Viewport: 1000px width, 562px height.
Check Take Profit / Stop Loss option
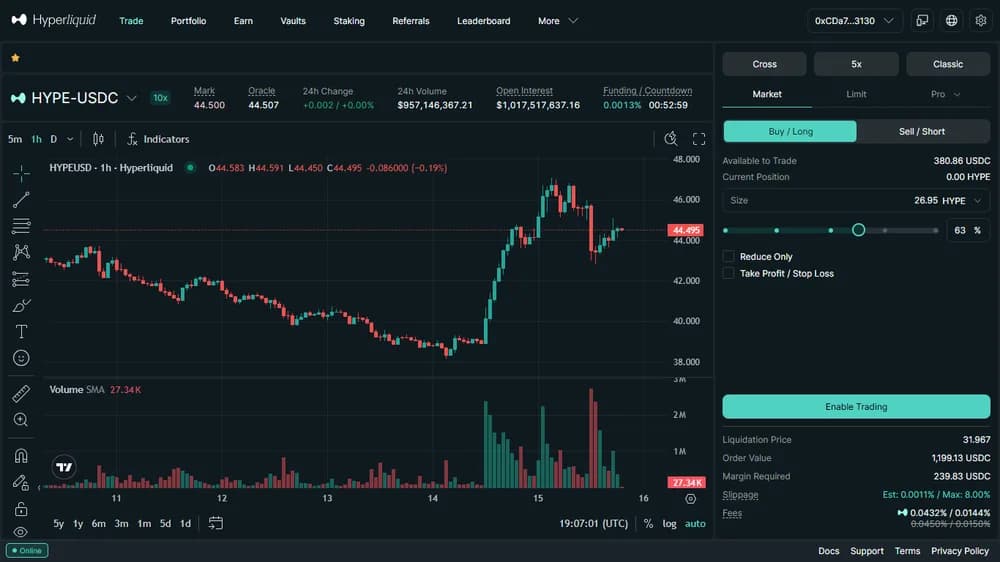(728, 274)
